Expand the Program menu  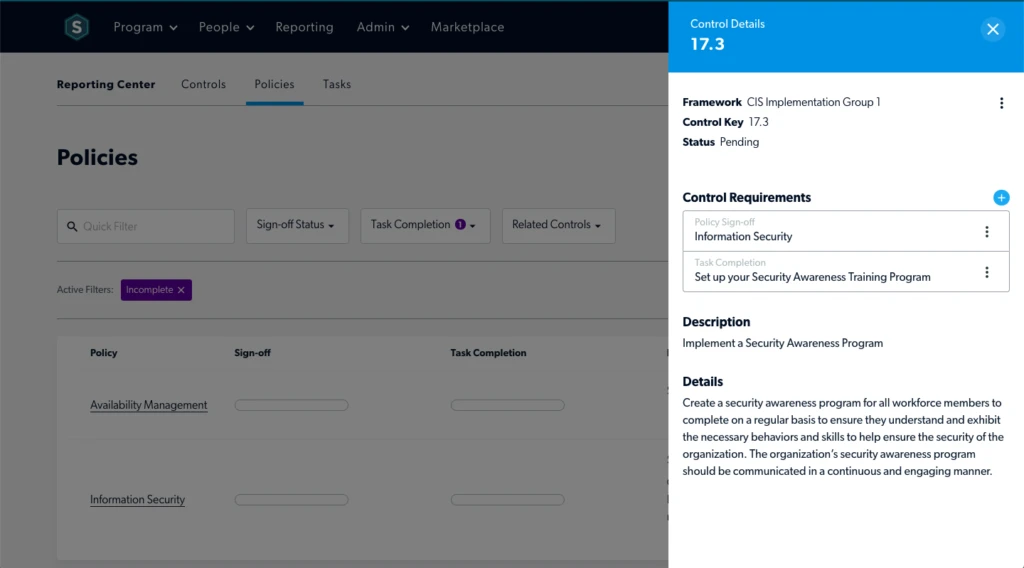click(x=145, y=28)
